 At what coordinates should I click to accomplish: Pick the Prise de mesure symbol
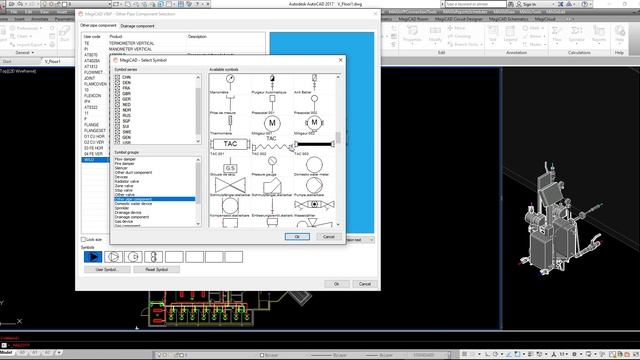230,104
